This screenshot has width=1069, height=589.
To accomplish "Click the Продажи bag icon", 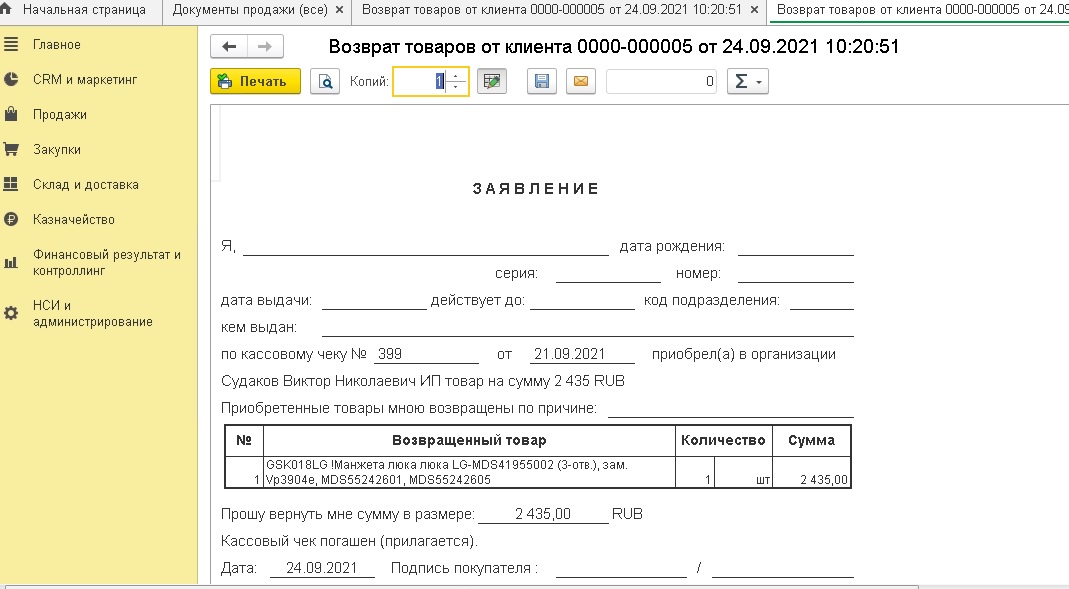I will click(x=12, y=115).
